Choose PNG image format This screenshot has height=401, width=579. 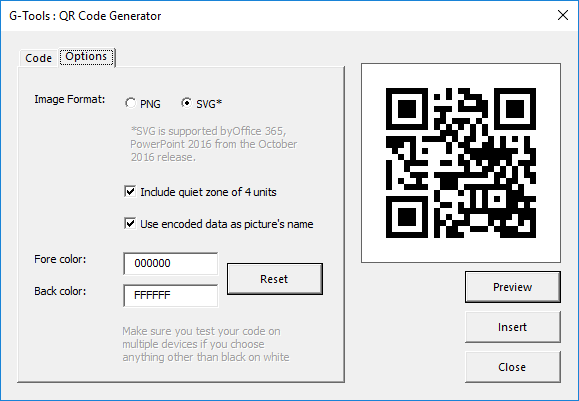[x=143, y=104]
